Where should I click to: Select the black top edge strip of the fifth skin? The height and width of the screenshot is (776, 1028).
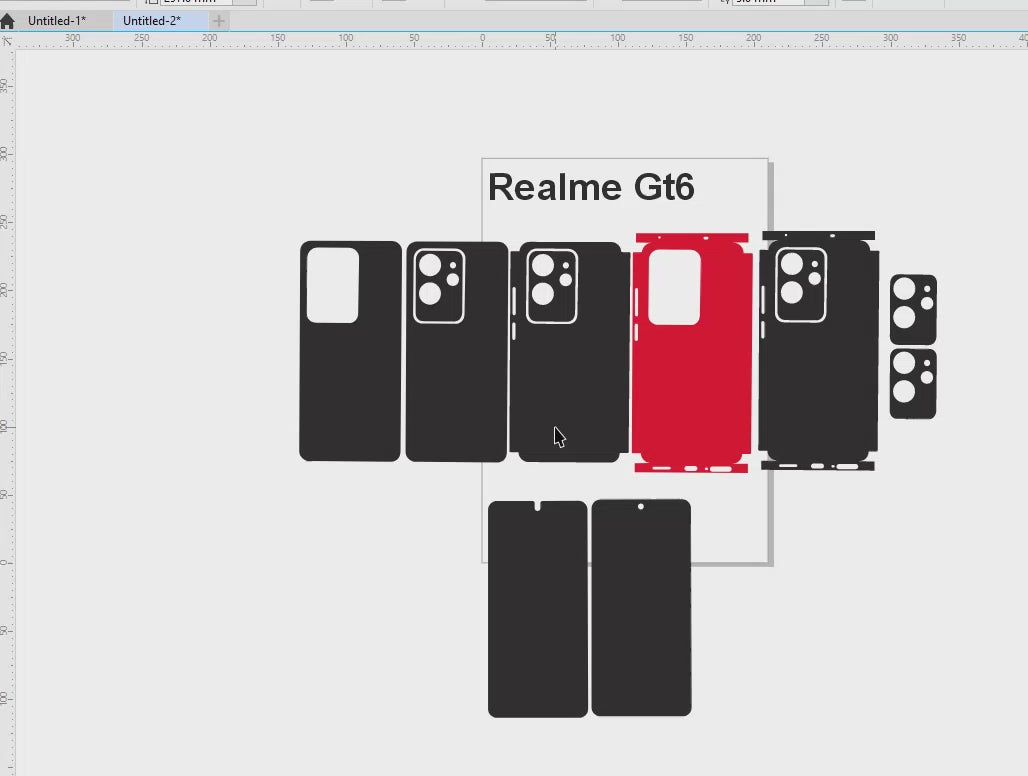[x=818, y=236]
